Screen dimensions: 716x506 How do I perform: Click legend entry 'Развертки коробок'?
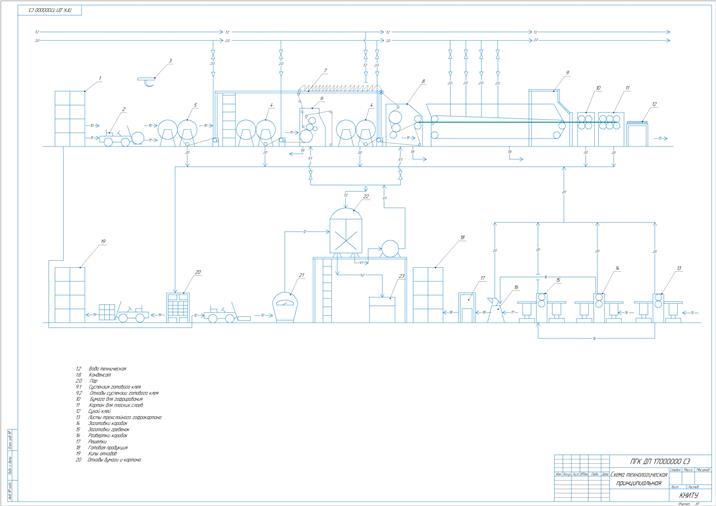tap(108, 436)
